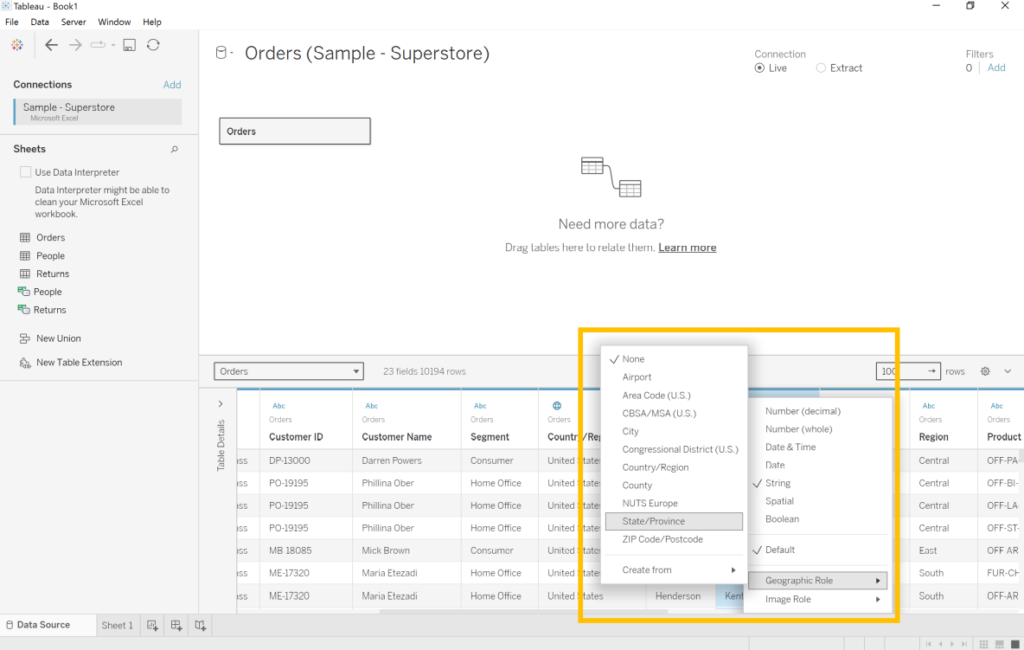Click the data grid horizontal scrollbar
Viewport: 1024px width, 650px height.
[x=522, y=611]
